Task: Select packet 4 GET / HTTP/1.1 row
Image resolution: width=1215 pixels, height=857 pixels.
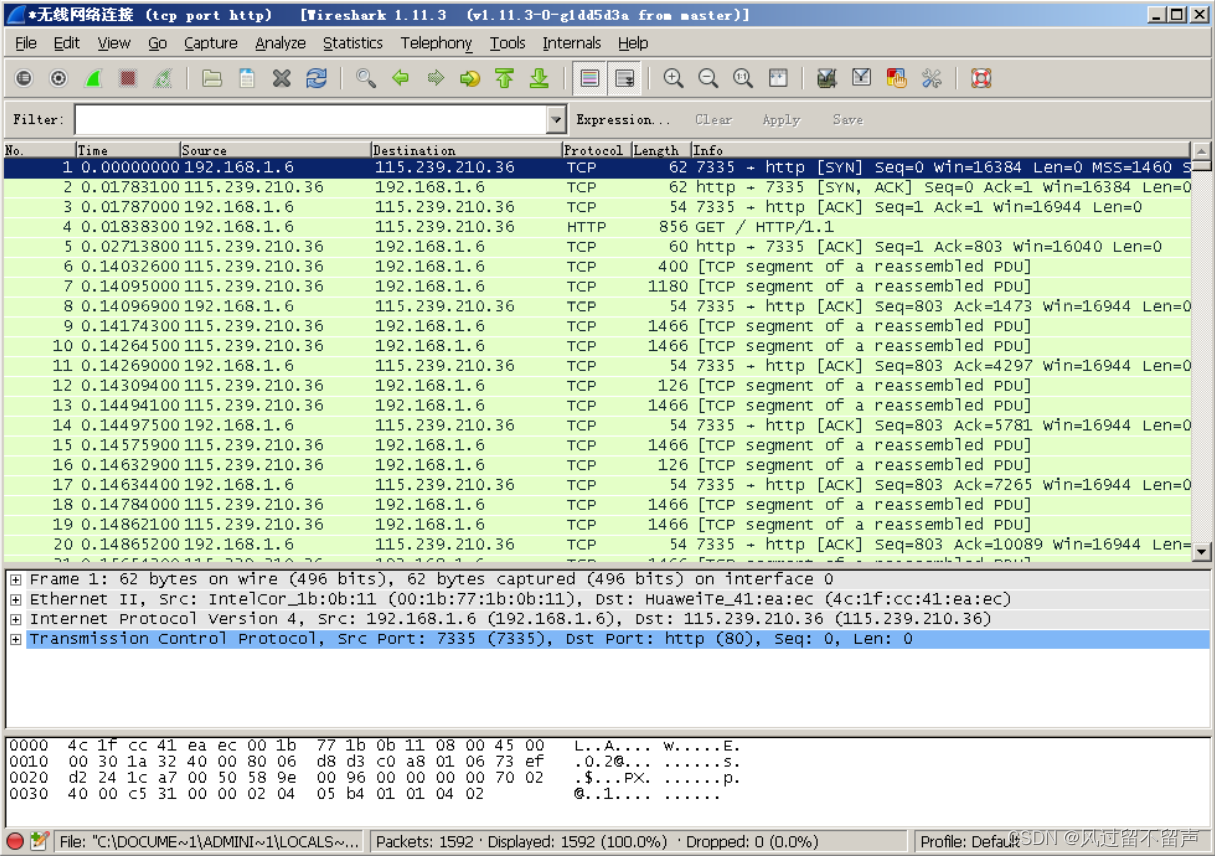Action: [597, 227]
